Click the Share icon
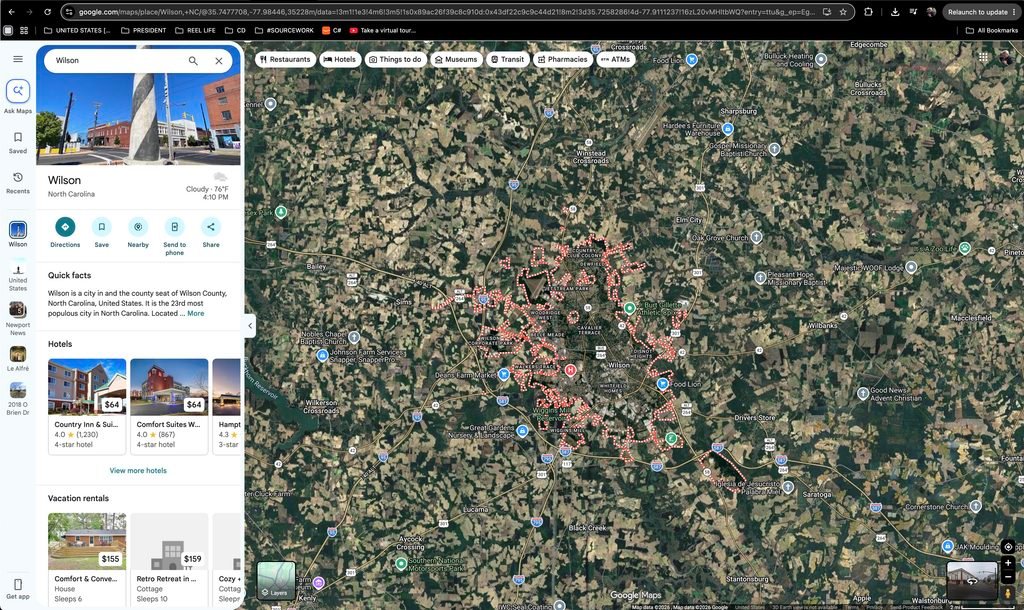The image size is (1024, 610). point(211,227)
